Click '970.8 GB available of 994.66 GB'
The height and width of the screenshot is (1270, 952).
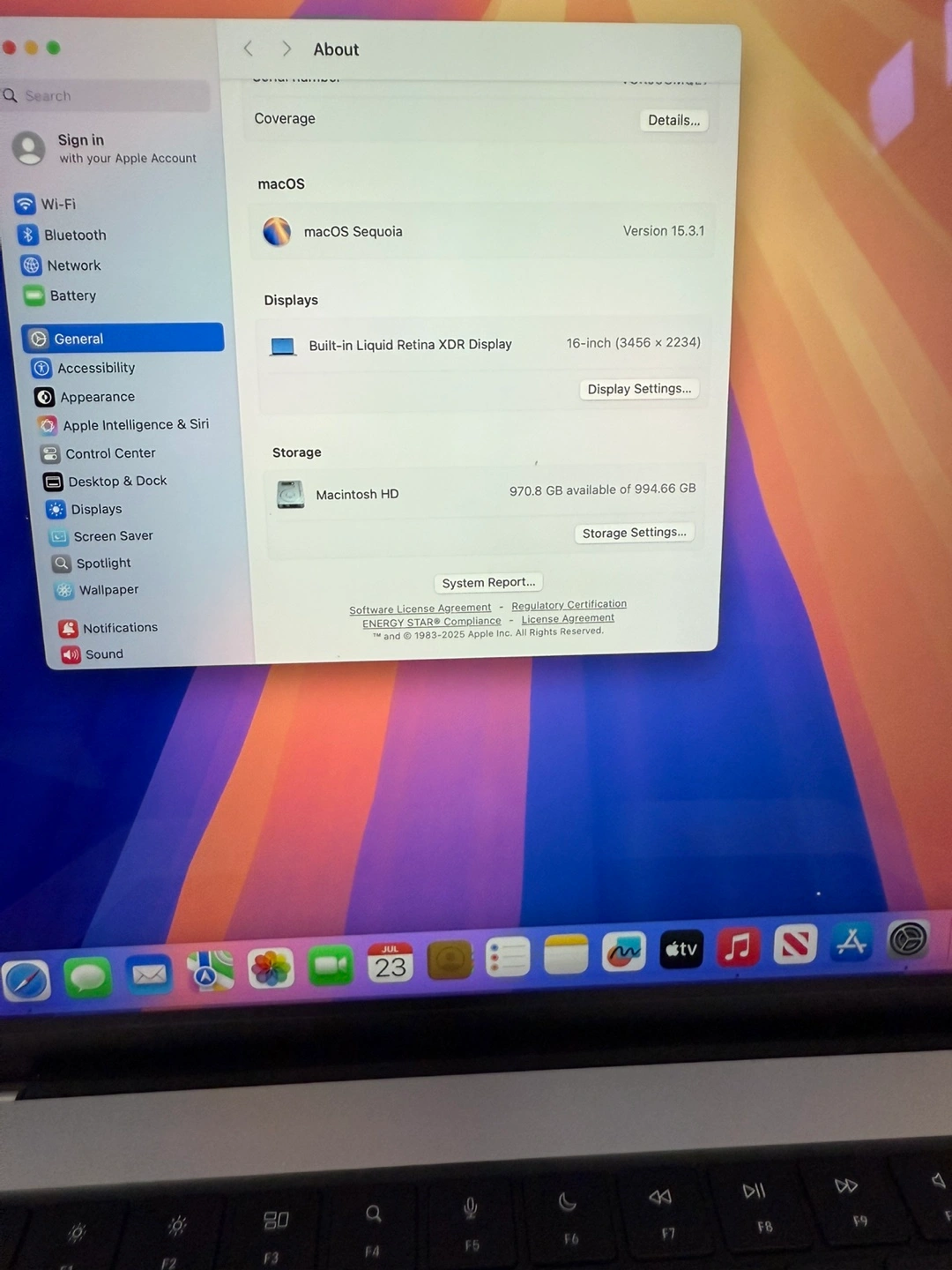602,489
